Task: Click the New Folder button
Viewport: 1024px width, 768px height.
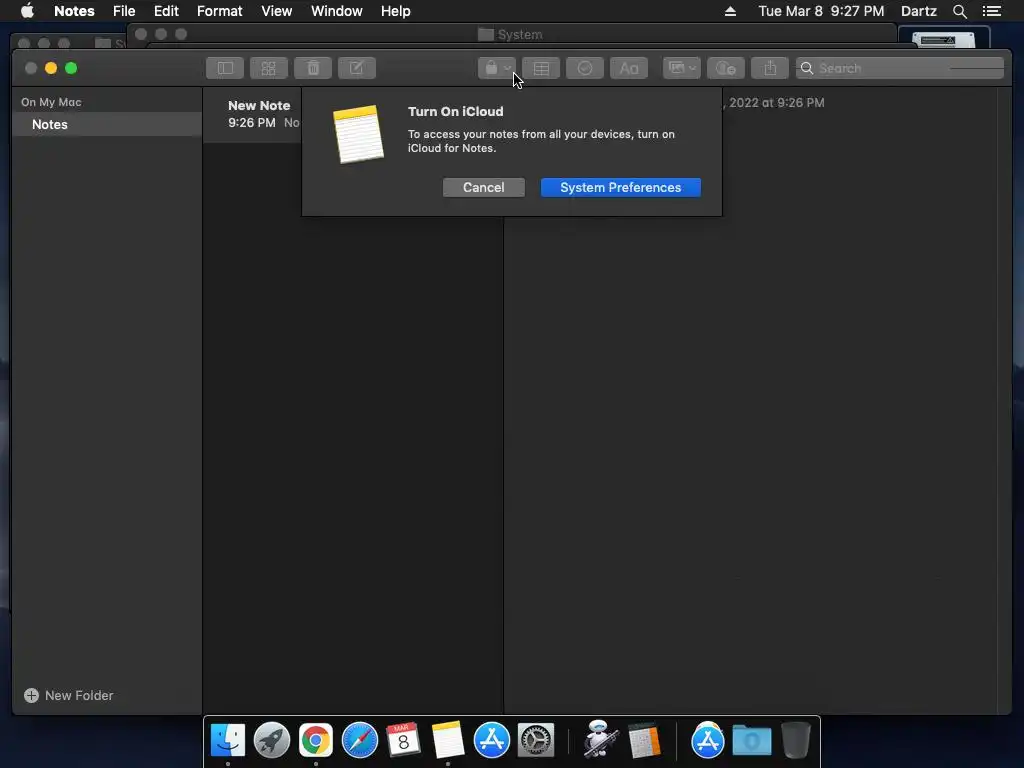Action: (x=69, y=696)
